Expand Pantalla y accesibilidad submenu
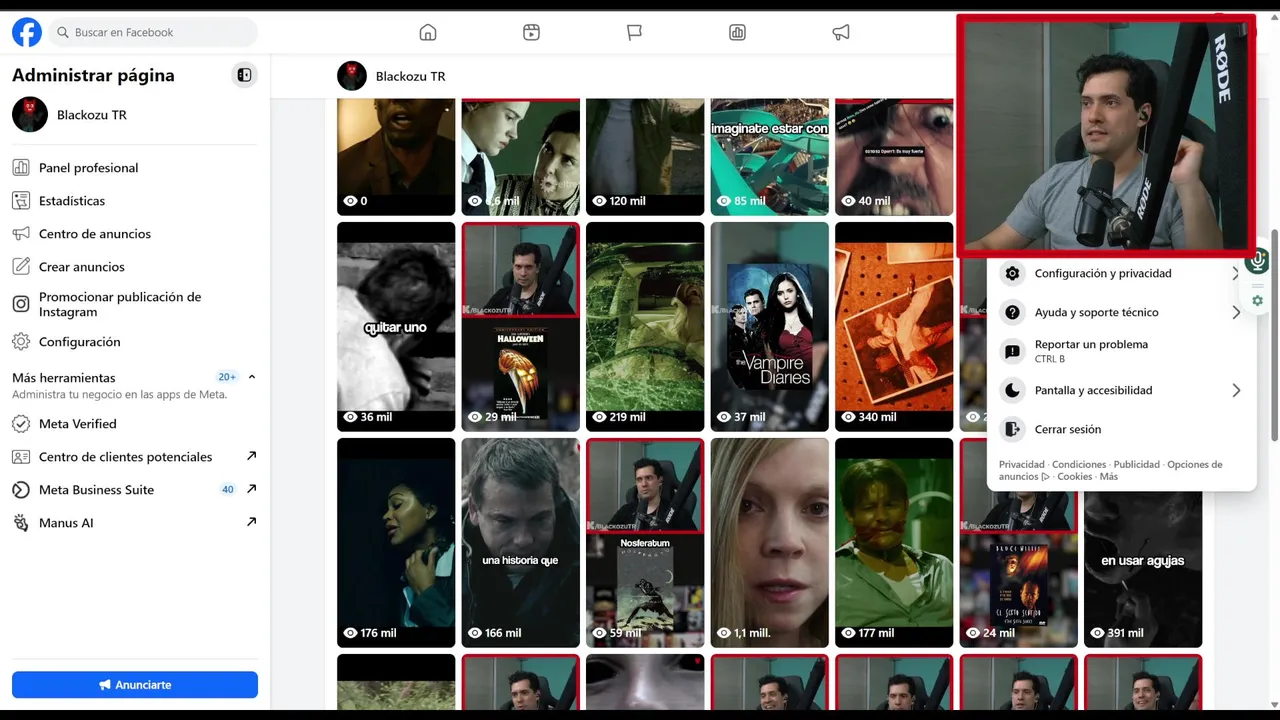The height and width of the screenshot is (720, 1280). (1236, 390)
